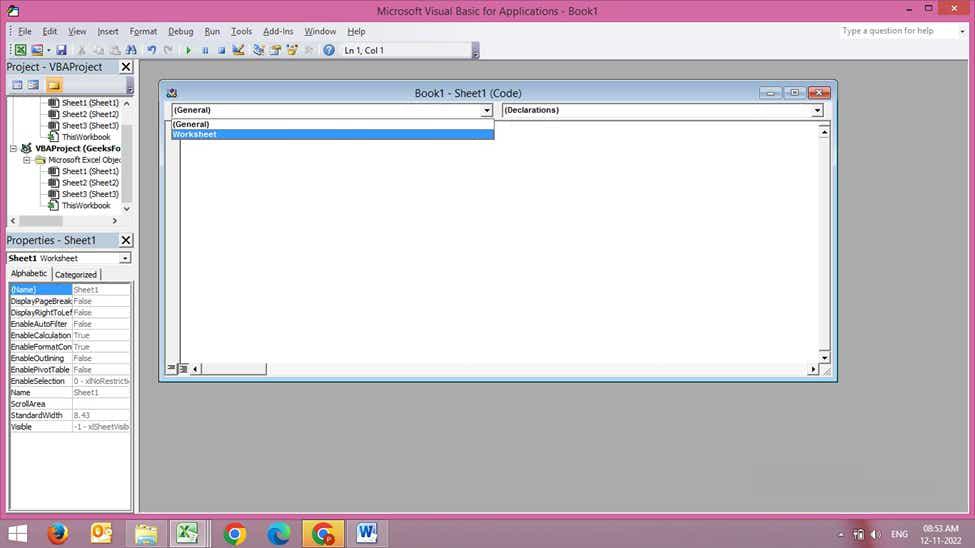
Task: Switch to the Categorized properties tab
Action: click(x=76, y=274)
